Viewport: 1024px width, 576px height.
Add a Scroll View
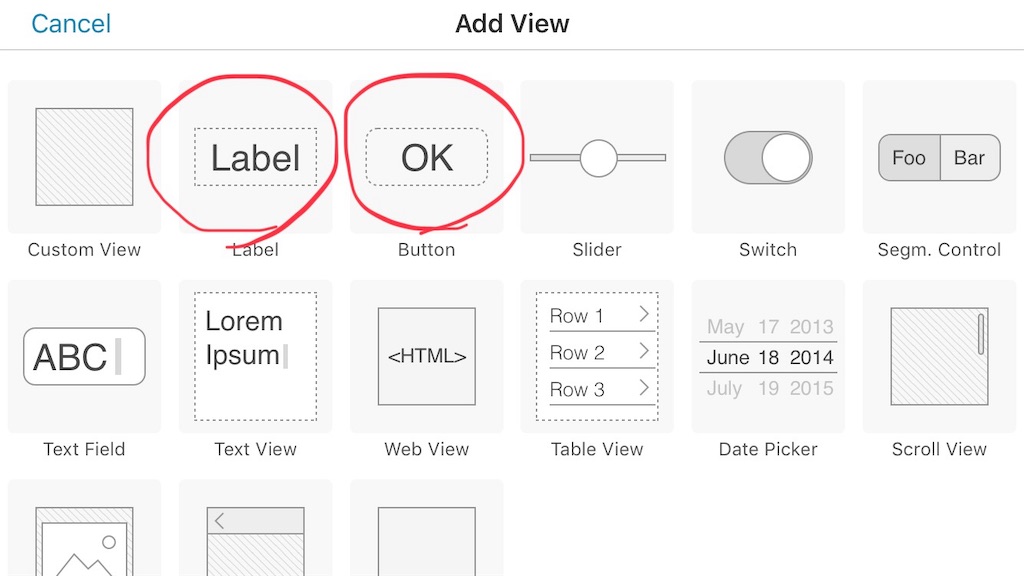pos(939,357)
